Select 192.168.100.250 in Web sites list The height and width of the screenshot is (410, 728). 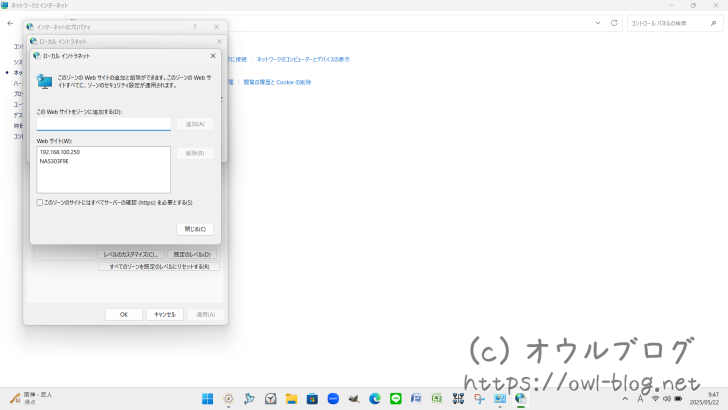pos(60,152)
